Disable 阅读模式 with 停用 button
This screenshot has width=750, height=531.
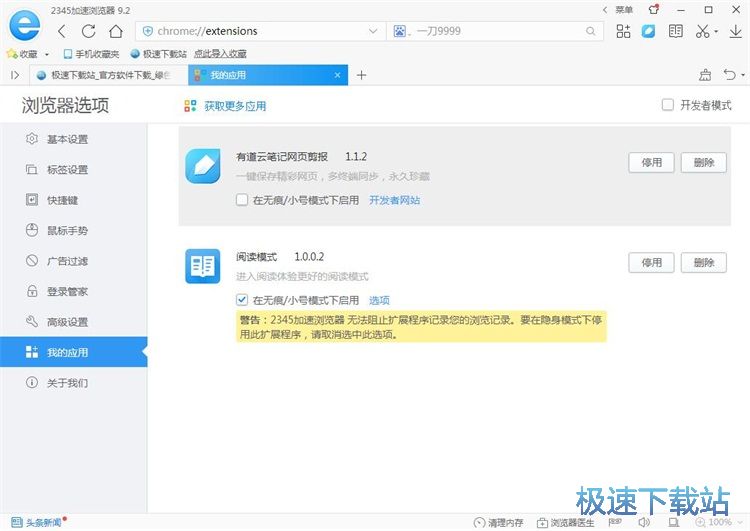pyautogui.click(x=651, y=263)
